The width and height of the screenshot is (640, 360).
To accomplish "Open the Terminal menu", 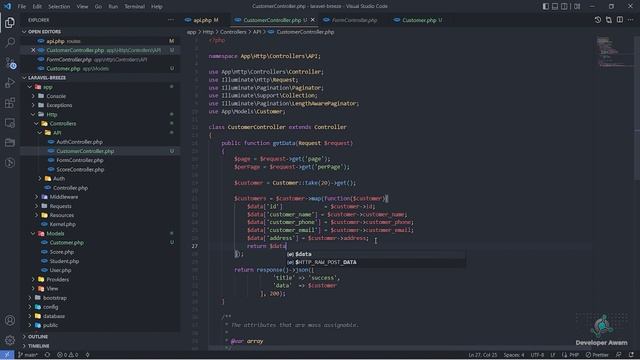I will click(134, 7).
